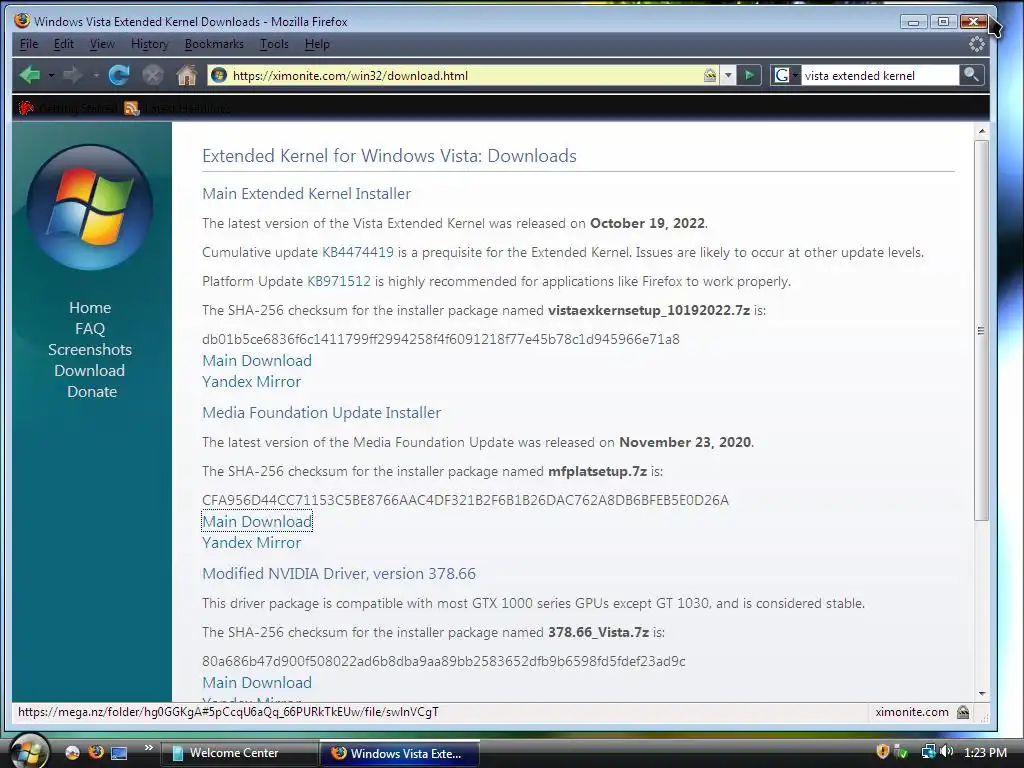Click the site favicon in the address bar
Screen dimensions: 1024x768
click(219, 75)
